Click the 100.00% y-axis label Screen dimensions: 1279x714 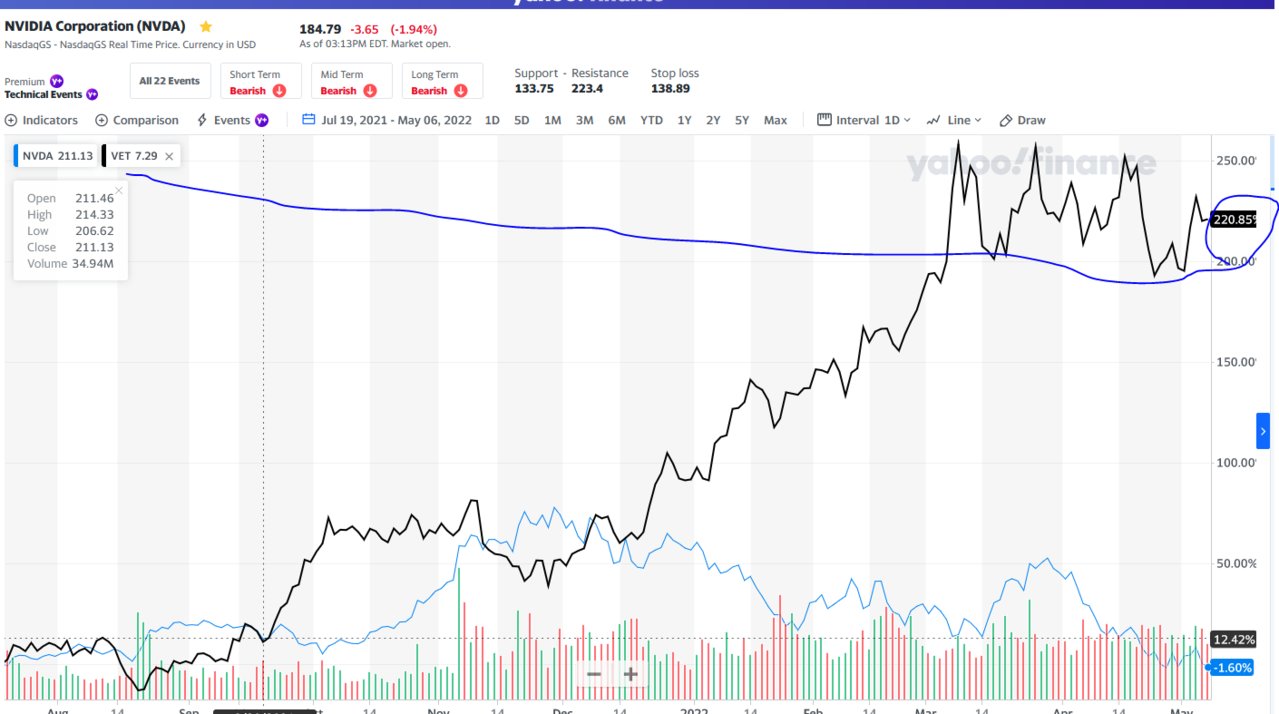[1236, 462]
